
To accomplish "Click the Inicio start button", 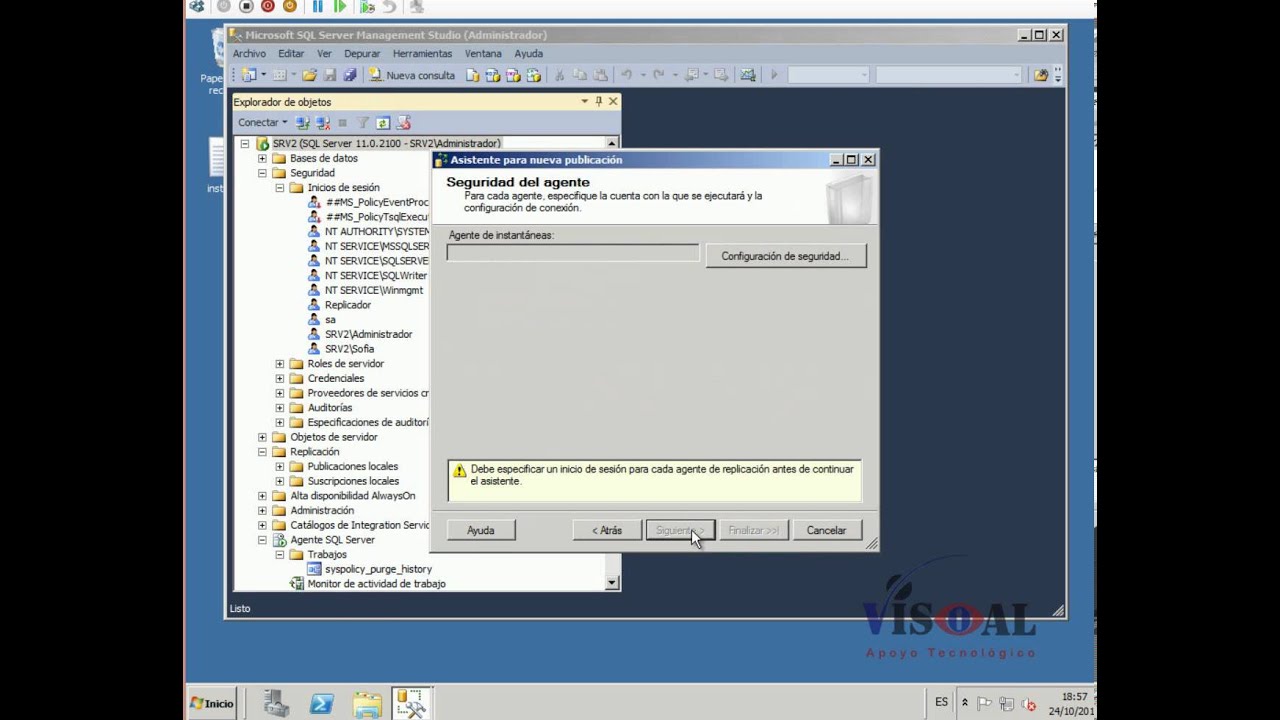I will coord(212,703).
